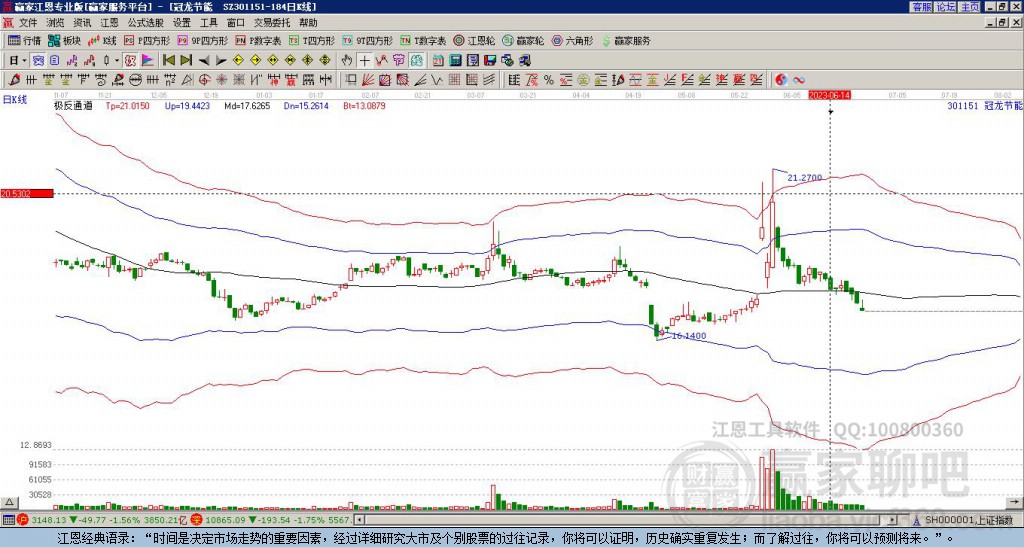The height and width of the screenshot is (548, 1024).
Task: Open the 板块 sector view
Action: tap(64, 40)
